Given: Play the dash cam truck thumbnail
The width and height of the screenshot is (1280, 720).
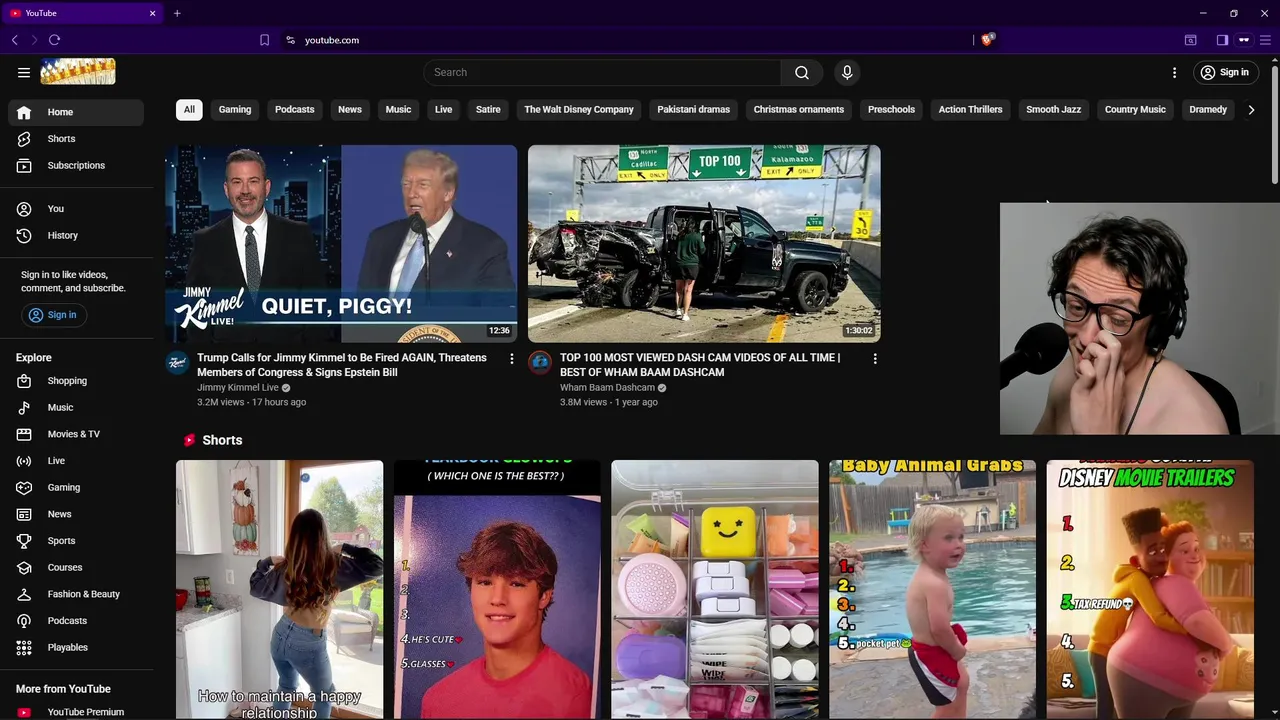Looking at the screenshot, I should 704,244.
